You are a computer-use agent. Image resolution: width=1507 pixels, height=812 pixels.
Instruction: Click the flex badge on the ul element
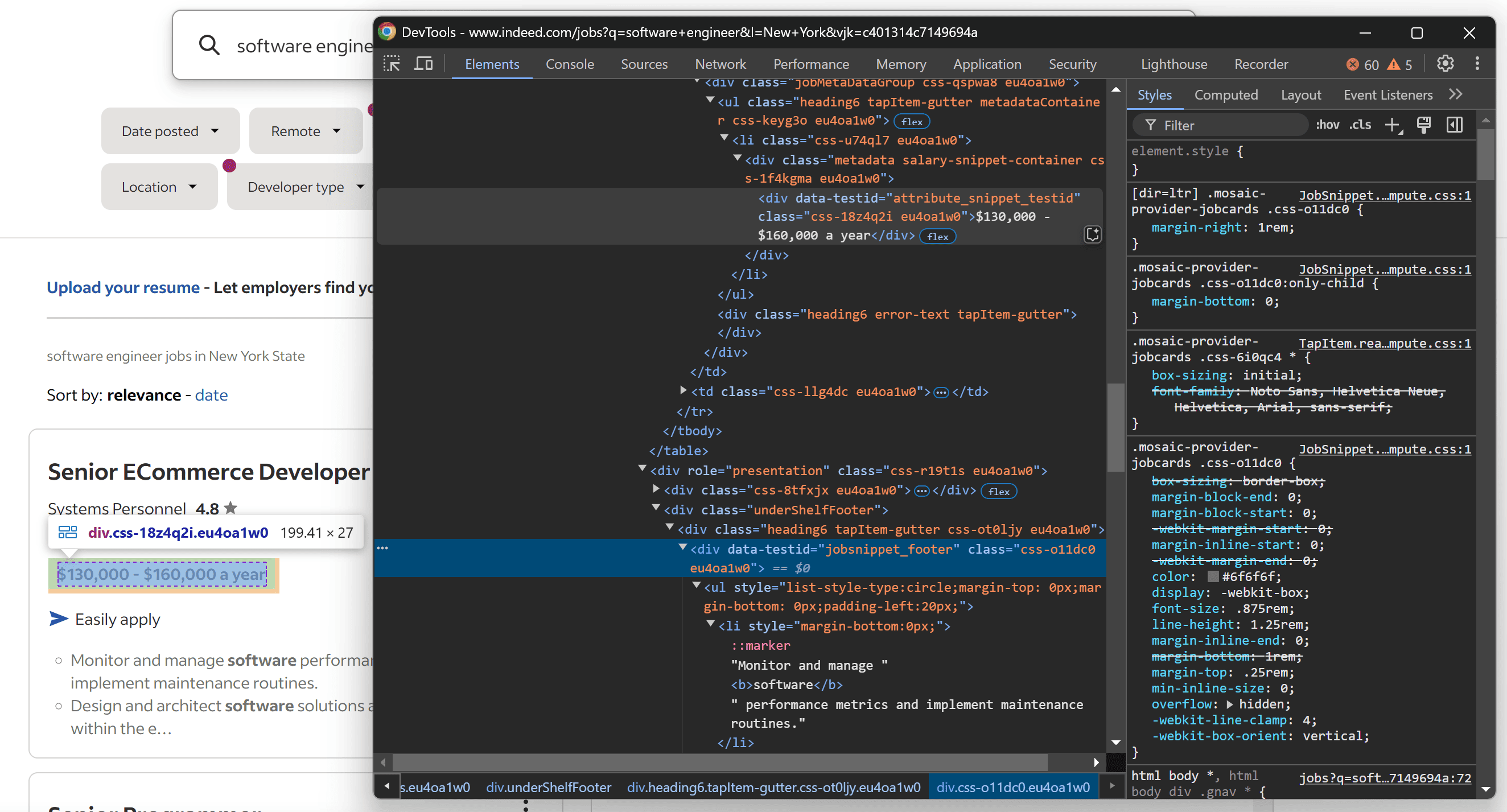(912, 121)
